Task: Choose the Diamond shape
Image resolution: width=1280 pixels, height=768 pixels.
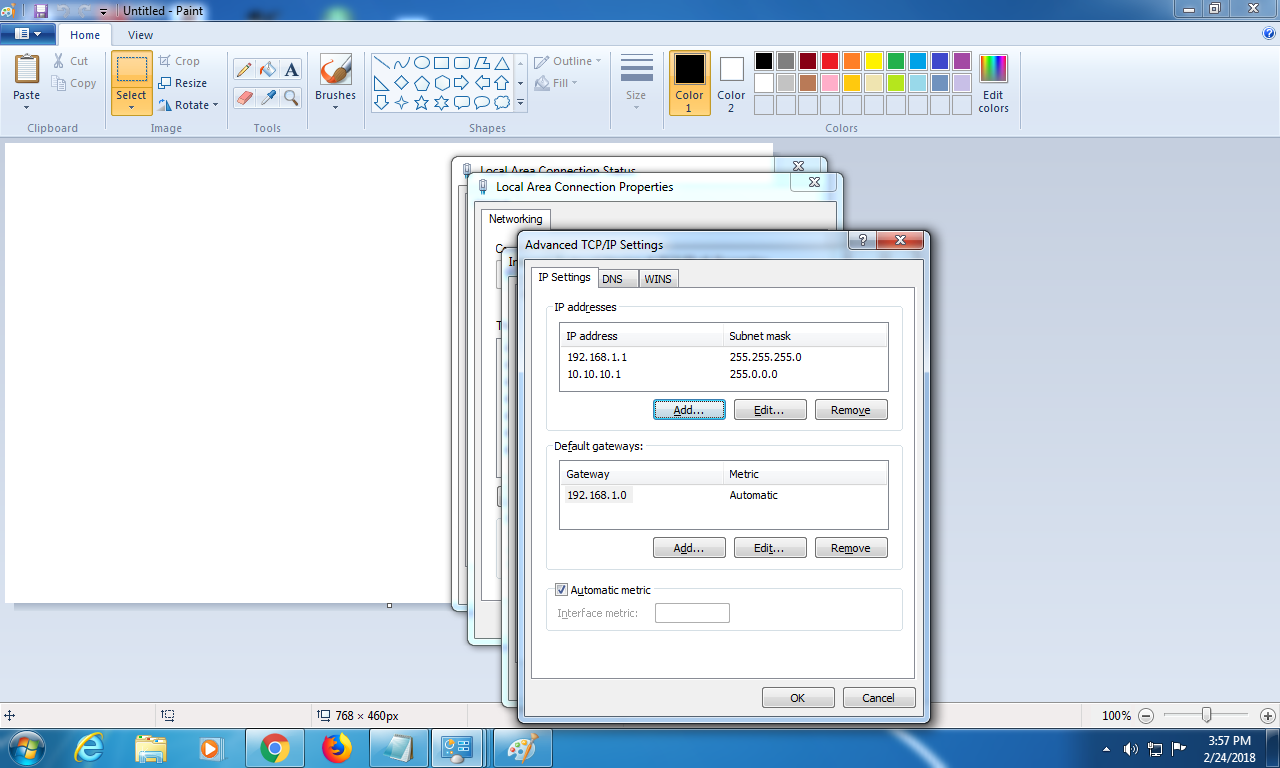Action: pyautogui.click(x=401, y=82)
